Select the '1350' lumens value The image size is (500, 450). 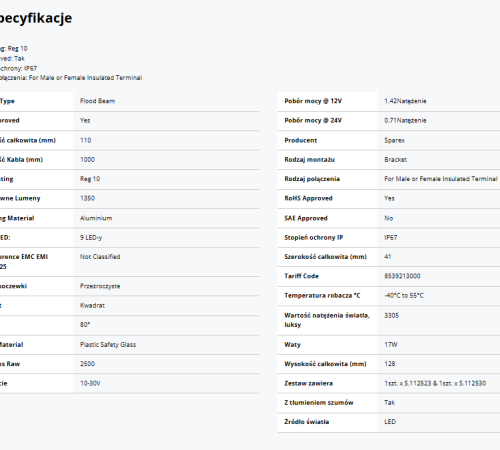click(87, 198)
